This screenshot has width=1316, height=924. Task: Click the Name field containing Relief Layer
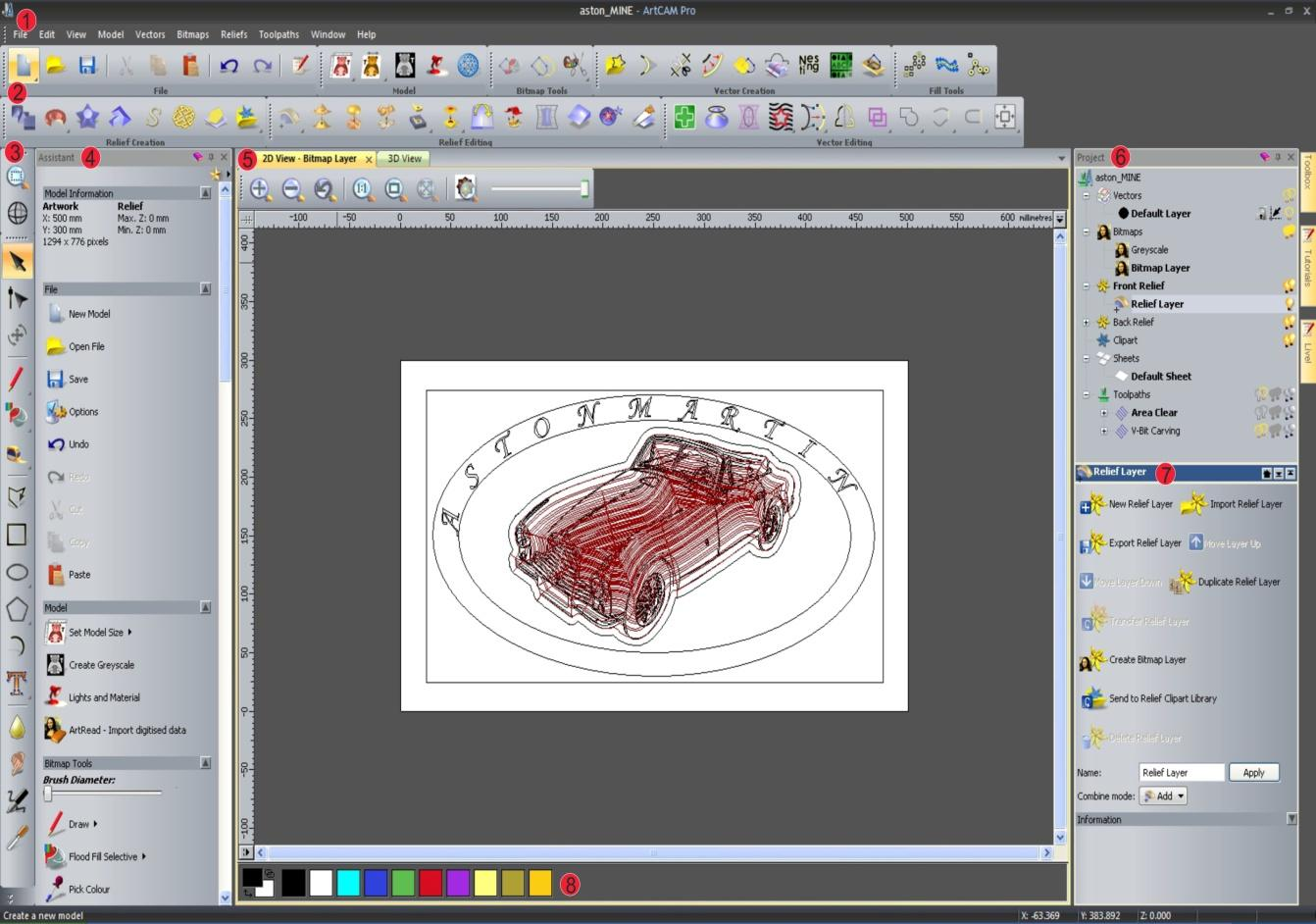[x=1182, y=772]
